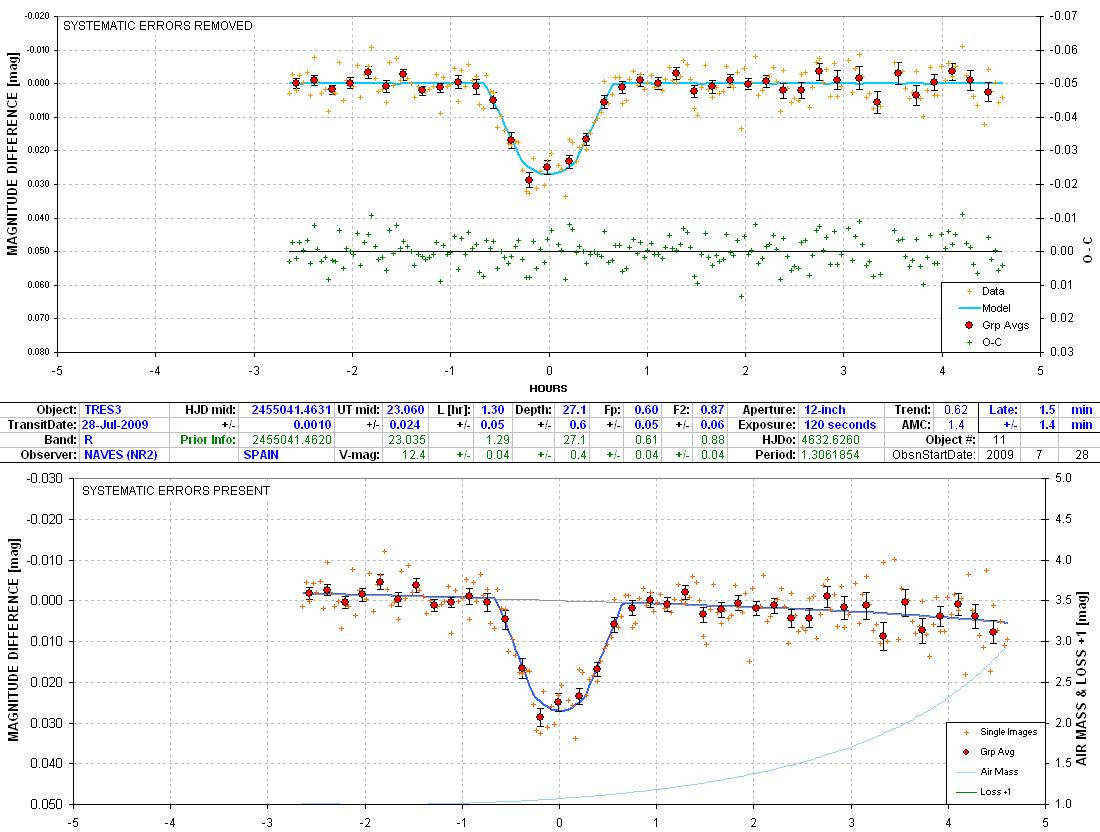Click the 'SYSTEMATIC ERRORS REMOVED' chart title
The image size is (1100, 832).
pyautogui.click(x=158, y=26)
